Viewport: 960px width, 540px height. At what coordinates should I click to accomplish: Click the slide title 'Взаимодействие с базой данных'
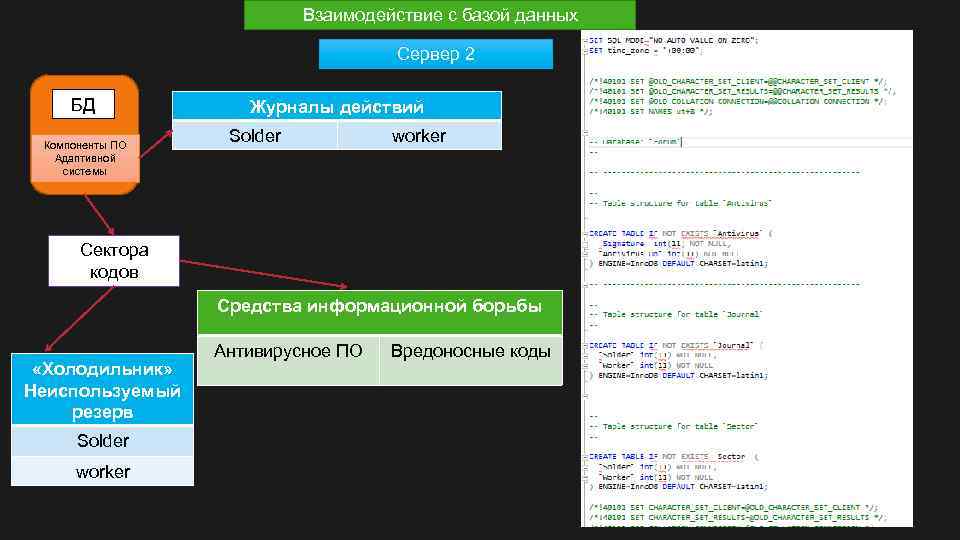point(440,15)
